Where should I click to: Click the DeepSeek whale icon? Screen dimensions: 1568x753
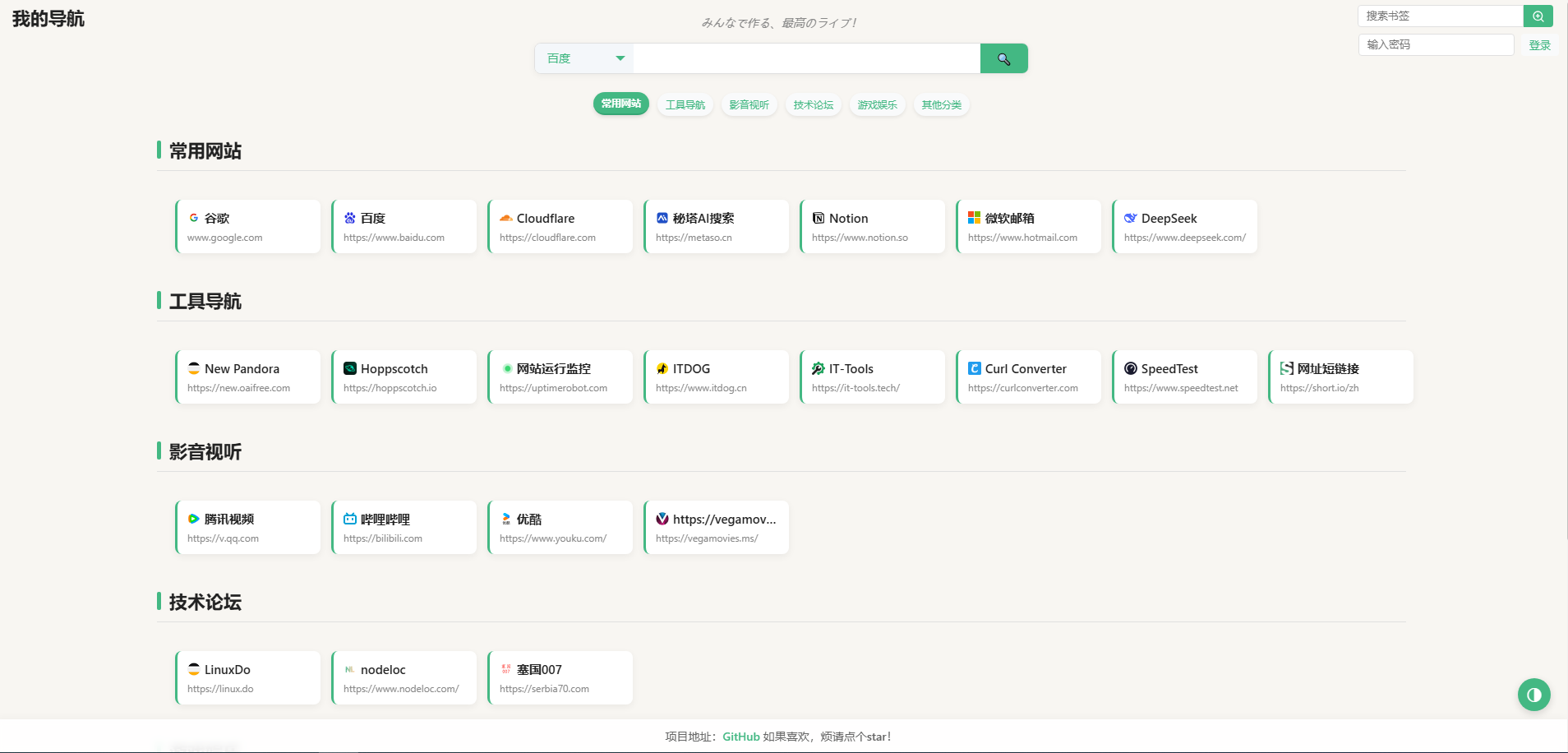[1131, 218]
